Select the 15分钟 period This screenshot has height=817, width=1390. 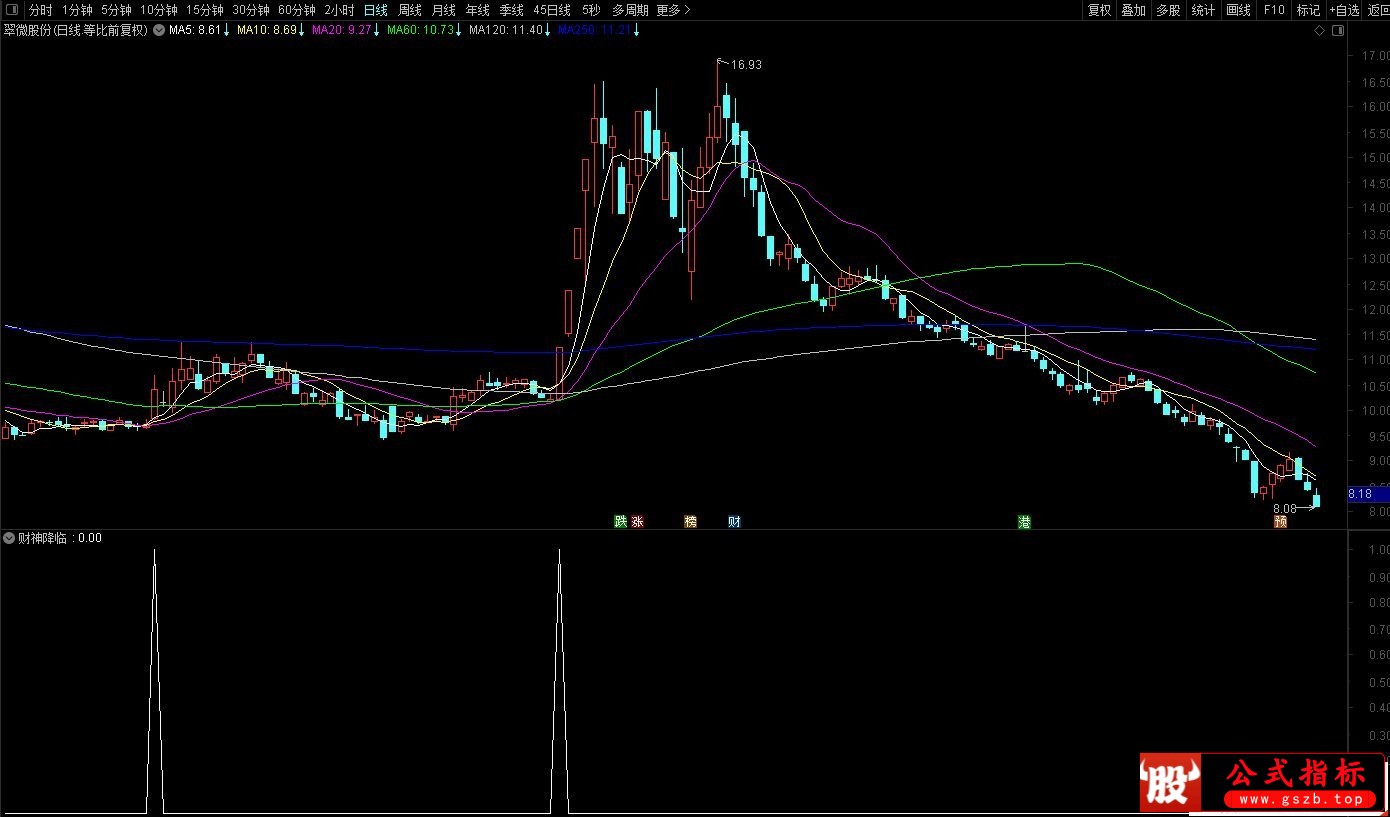pos(205,10)
